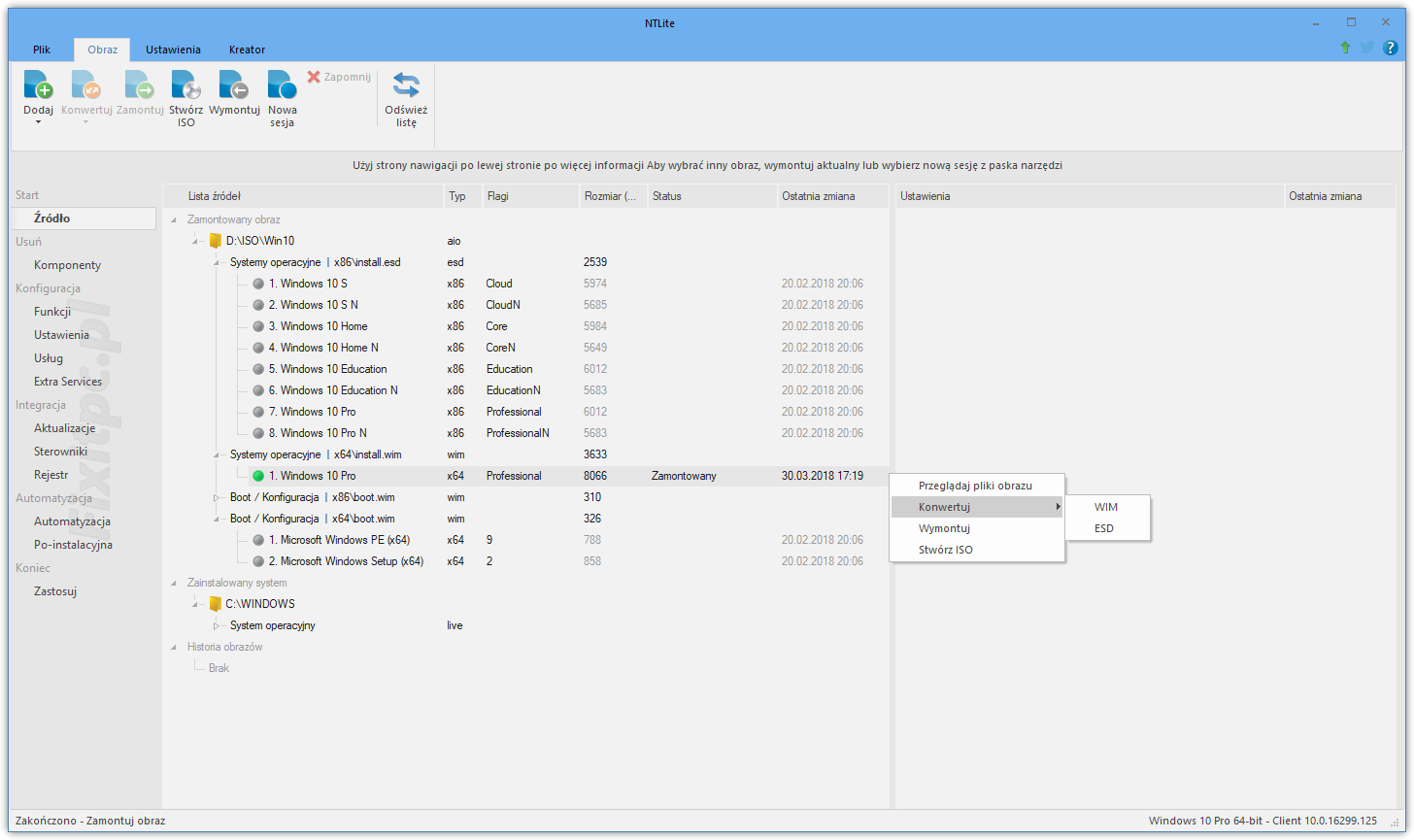
Task: Click the Zapomnij red X button
Action: click(314, 76)
